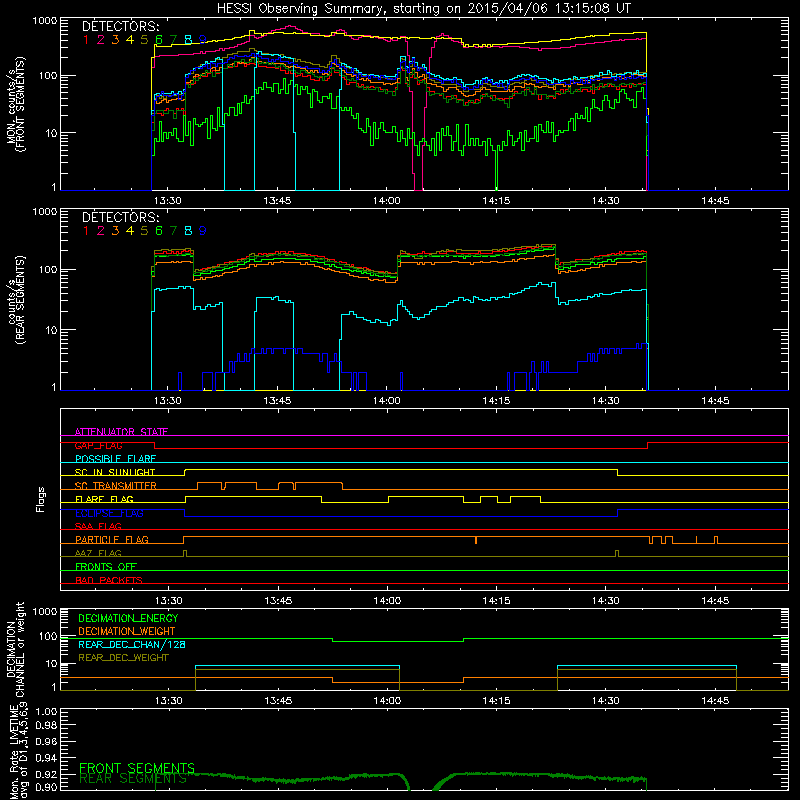Screen dimensions: 800x800
Task: Click detector number 8 in the front segments legend
Action: 188,40
